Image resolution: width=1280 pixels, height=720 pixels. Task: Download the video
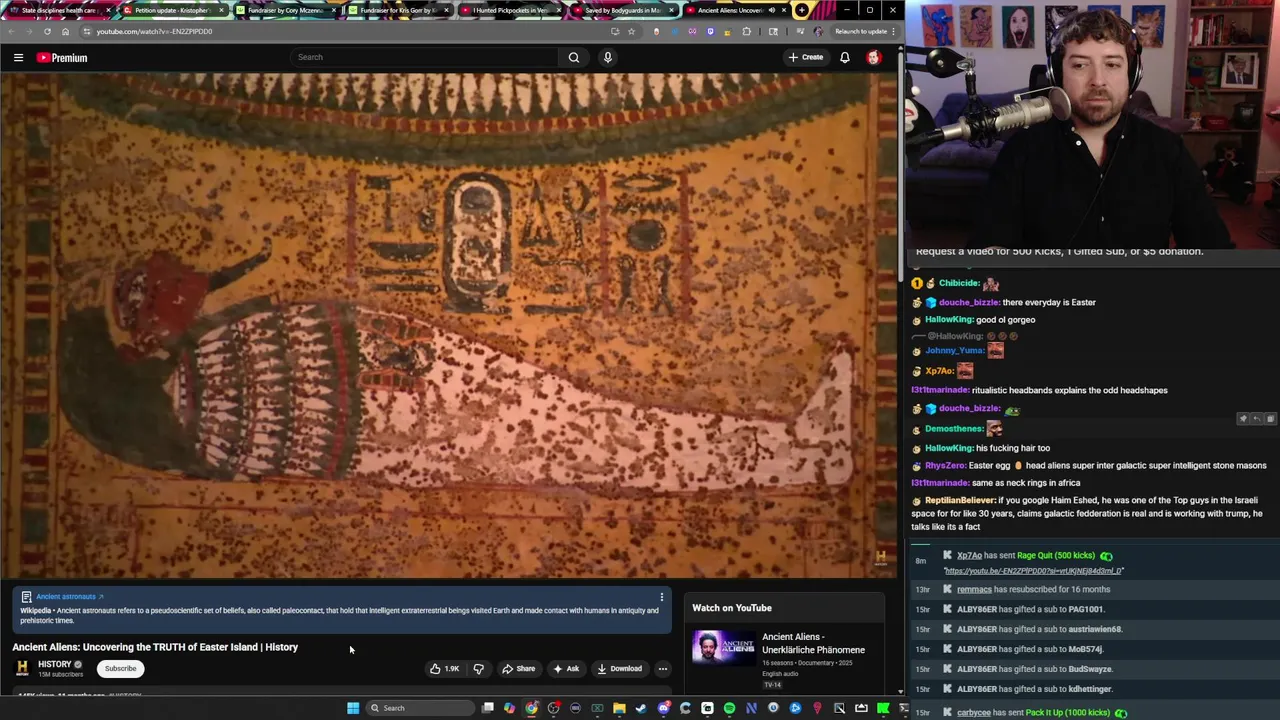(x=619, y=668)
